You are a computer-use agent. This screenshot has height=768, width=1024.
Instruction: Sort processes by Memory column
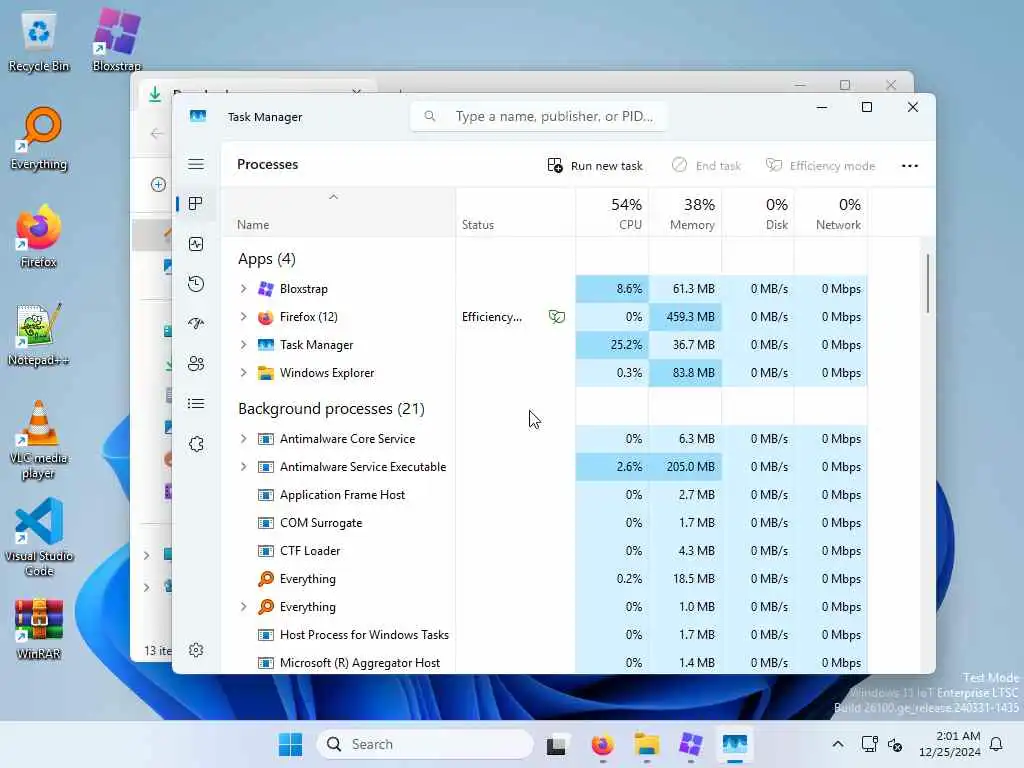tap(685, 212)
